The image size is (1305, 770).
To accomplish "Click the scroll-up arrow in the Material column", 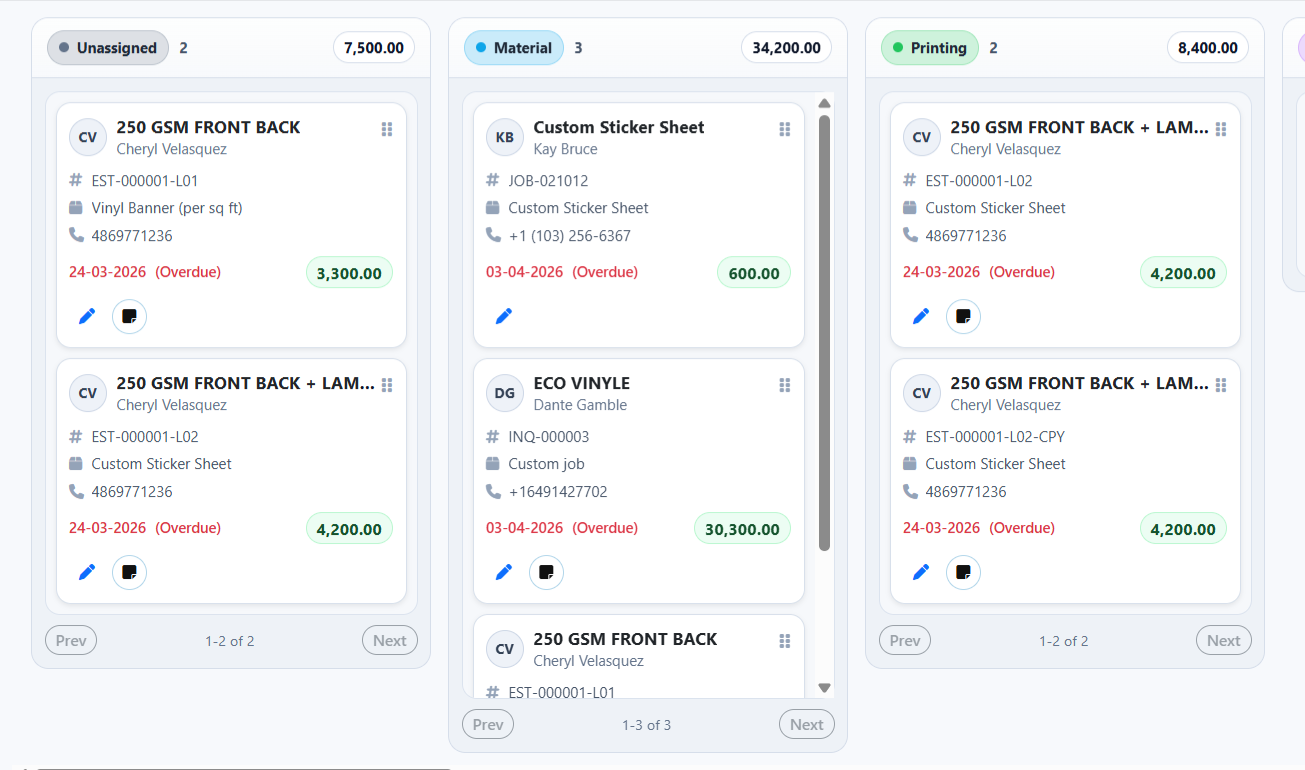I will pyautogui.click(x=825, y=103).
